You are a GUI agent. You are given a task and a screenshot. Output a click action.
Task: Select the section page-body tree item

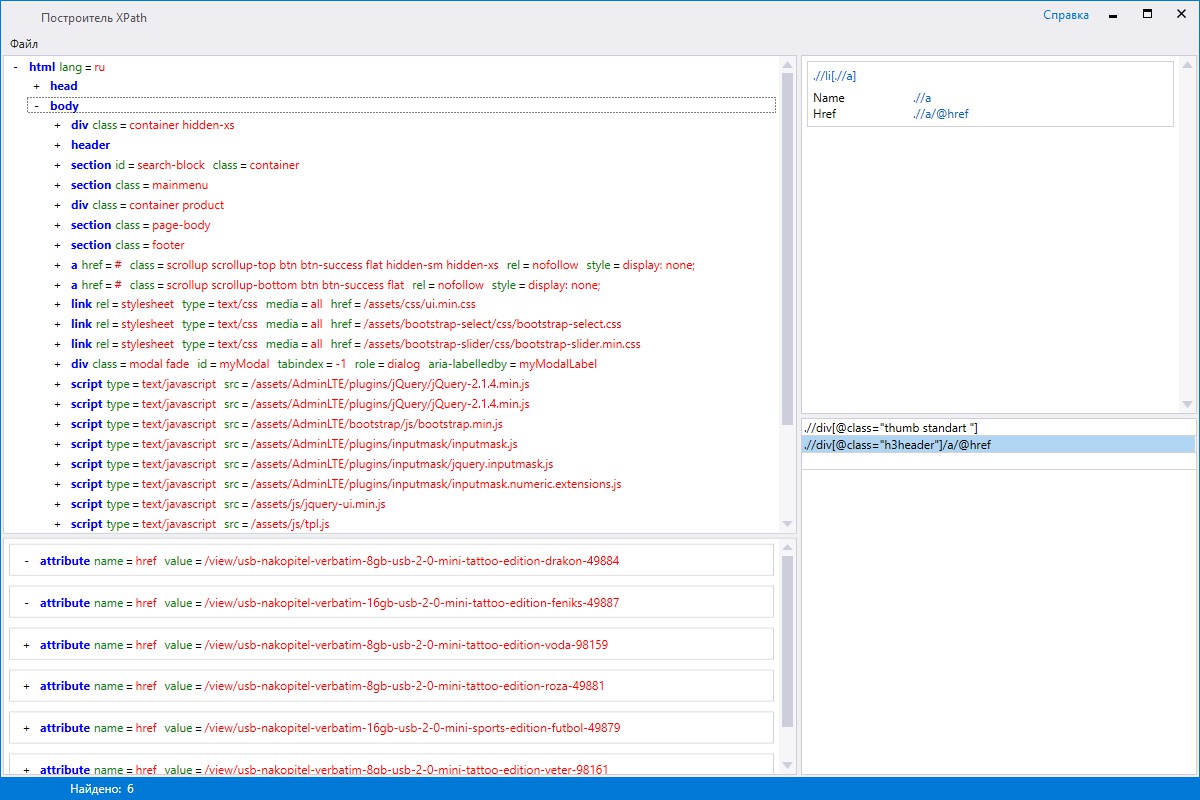point(140,225)
